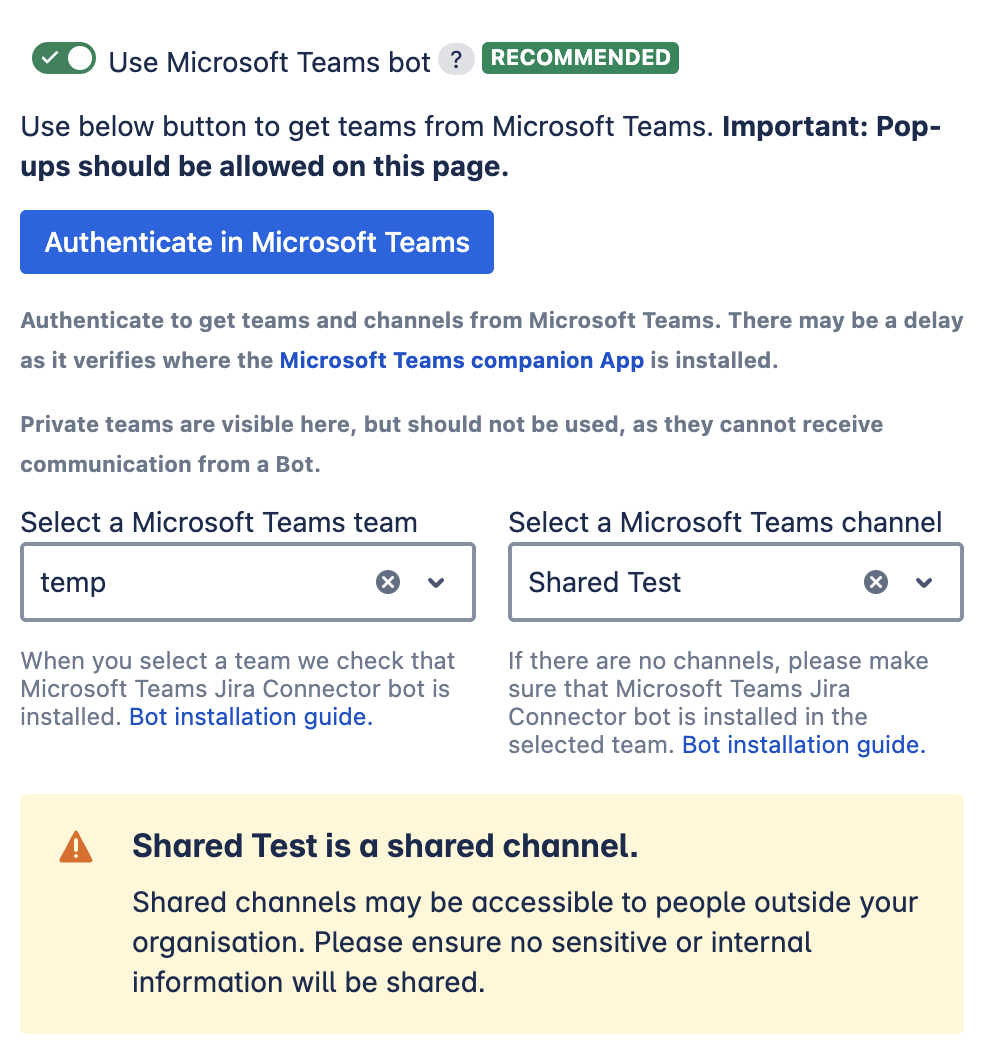Expand the Microsoft Teams team dropdown chevron
Viewport: 988px width, 1056px height.
tap(436, 582)
